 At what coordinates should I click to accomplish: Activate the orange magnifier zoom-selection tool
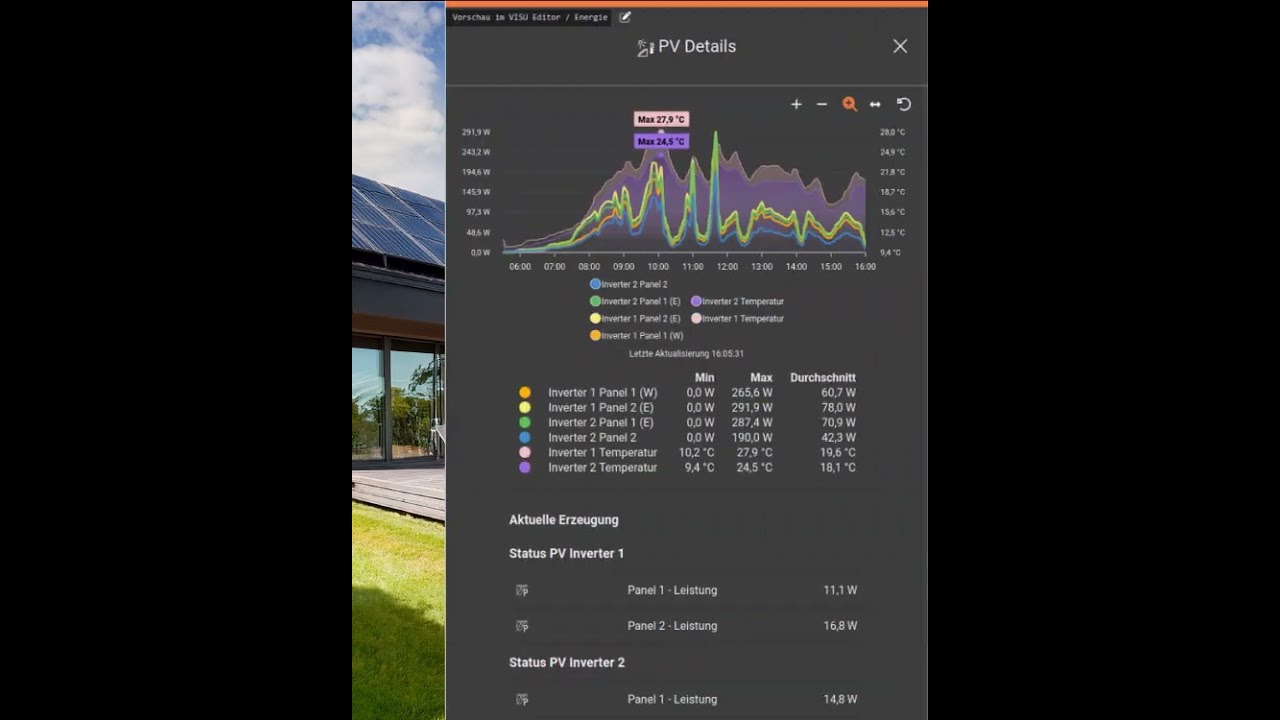click(849, 104)
